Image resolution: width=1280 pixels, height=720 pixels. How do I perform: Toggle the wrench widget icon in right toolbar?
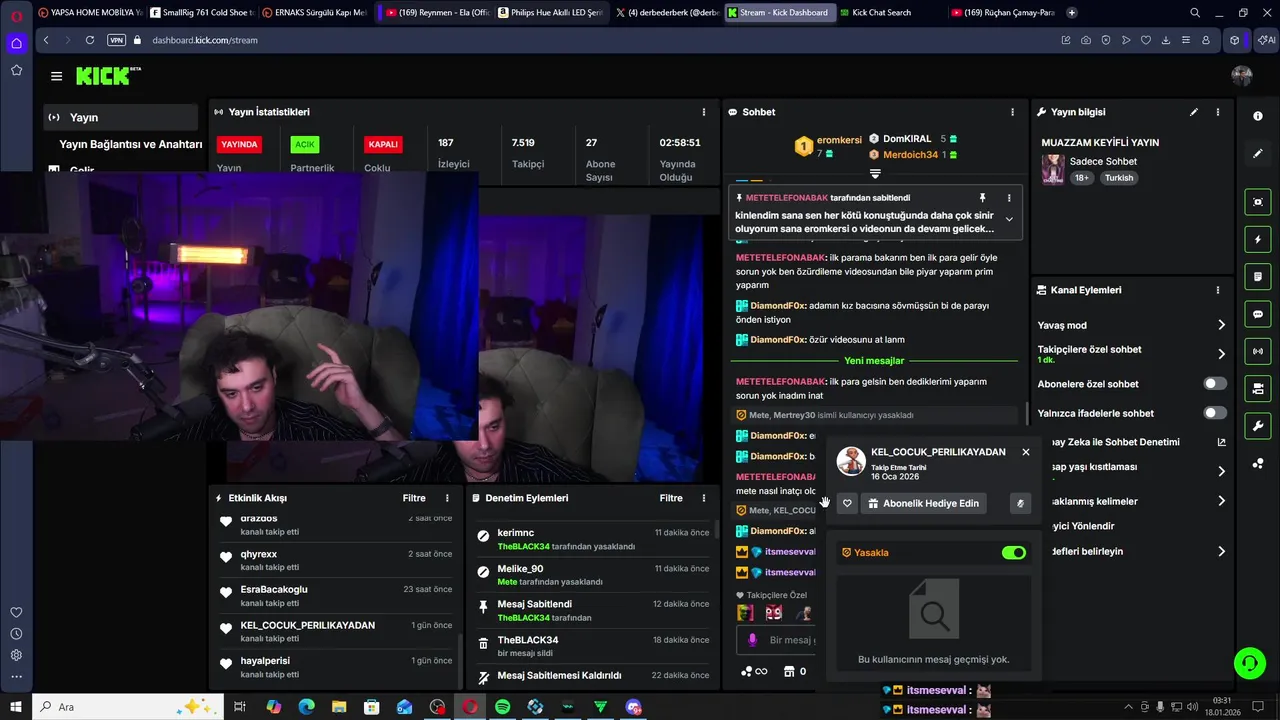1258,426
